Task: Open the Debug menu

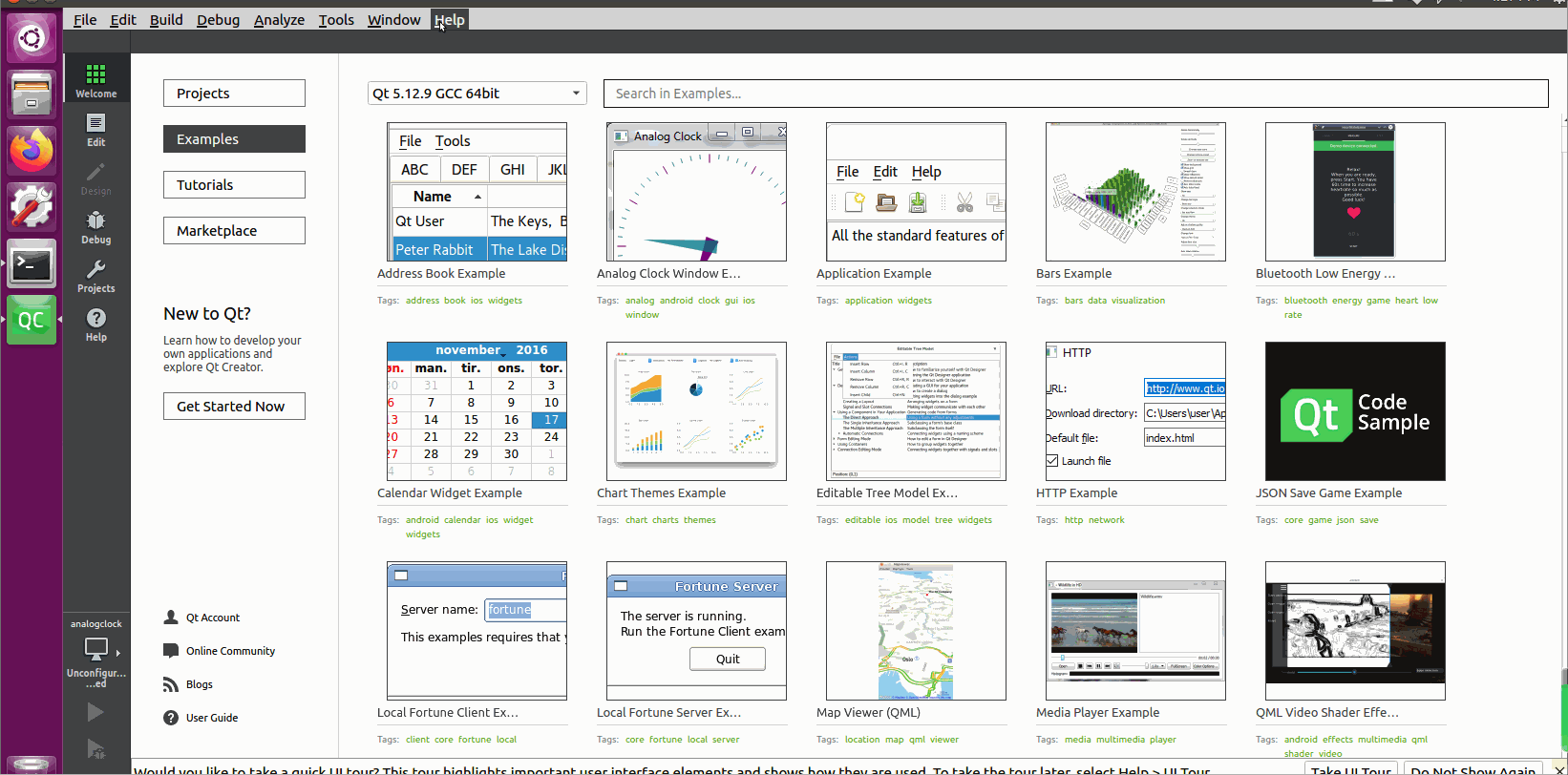Action: 218,20
